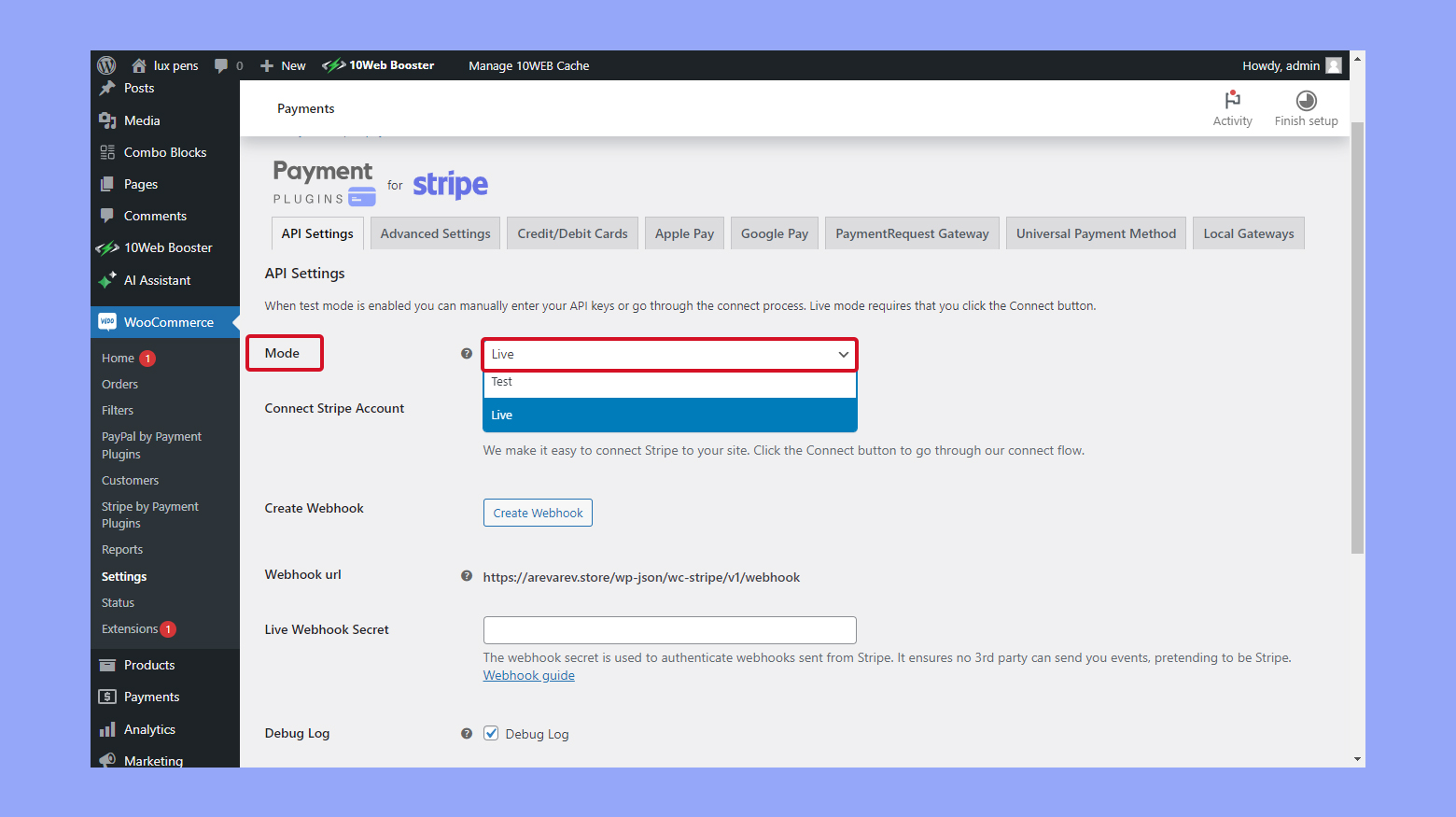The image size is (1456, 817).
Task: Toggle the Debug Log checkbox
Action: (x=491, y=733)
